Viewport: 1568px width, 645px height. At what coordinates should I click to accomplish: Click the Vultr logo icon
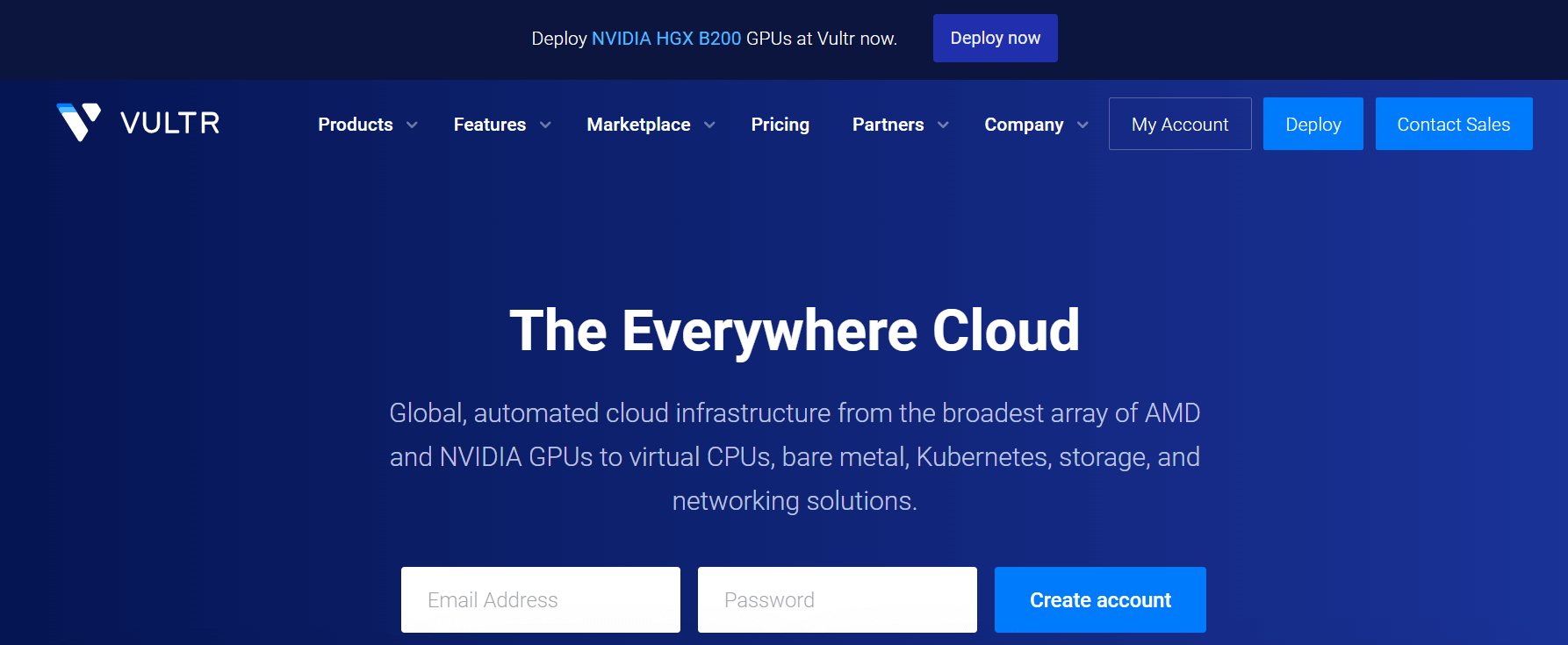(x=78, y=122)
